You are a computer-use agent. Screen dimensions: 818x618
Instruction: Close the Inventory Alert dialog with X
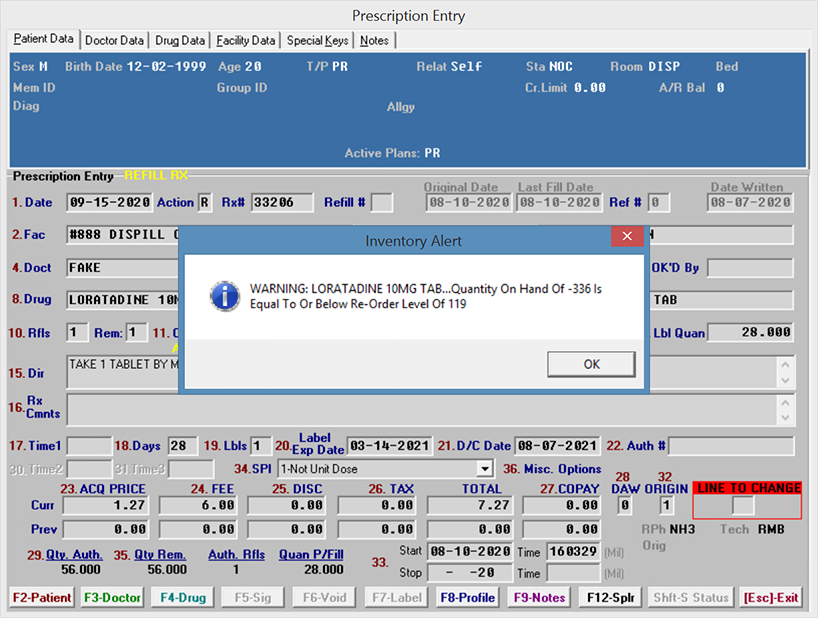point(626,237)
